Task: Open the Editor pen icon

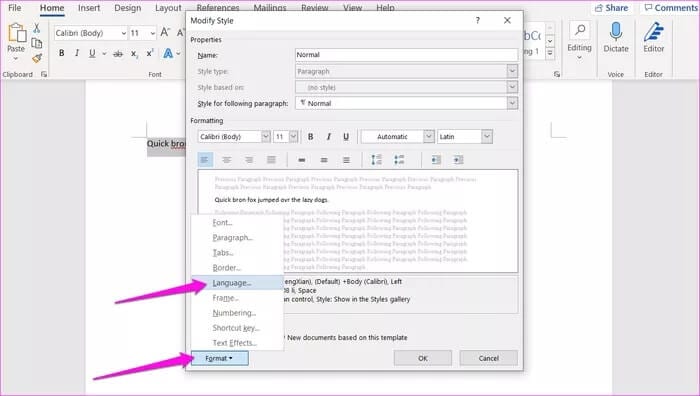Action: point(654,32)
